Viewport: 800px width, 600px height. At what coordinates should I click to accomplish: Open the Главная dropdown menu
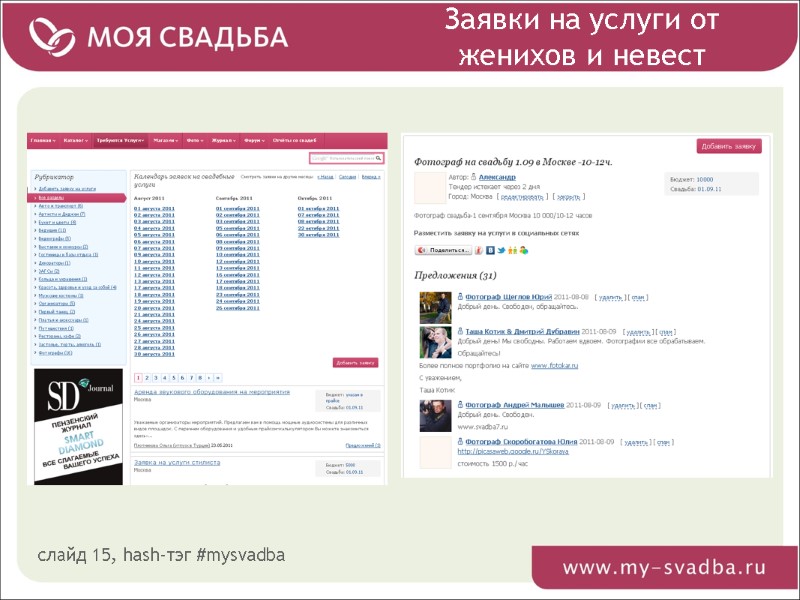[x=43, y=140]
